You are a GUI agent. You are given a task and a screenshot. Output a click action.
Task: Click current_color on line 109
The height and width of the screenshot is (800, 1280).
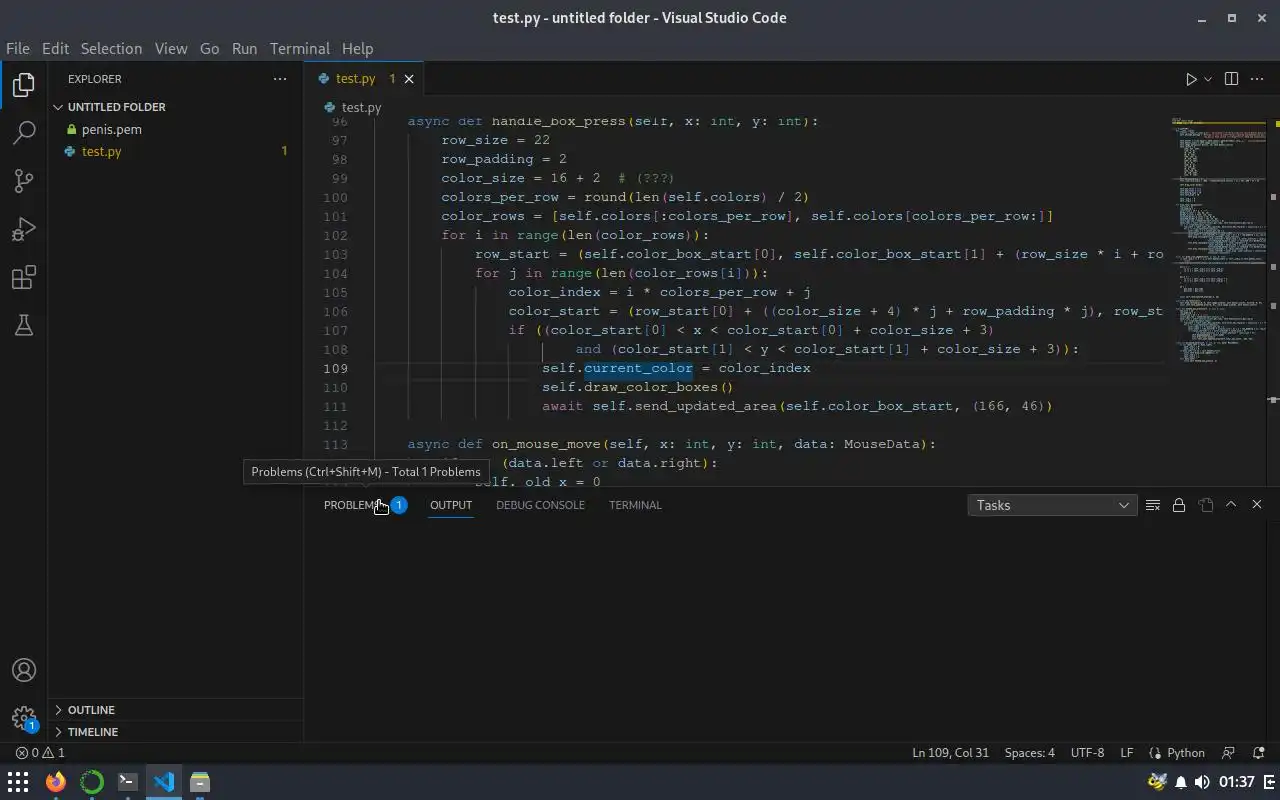638,368
